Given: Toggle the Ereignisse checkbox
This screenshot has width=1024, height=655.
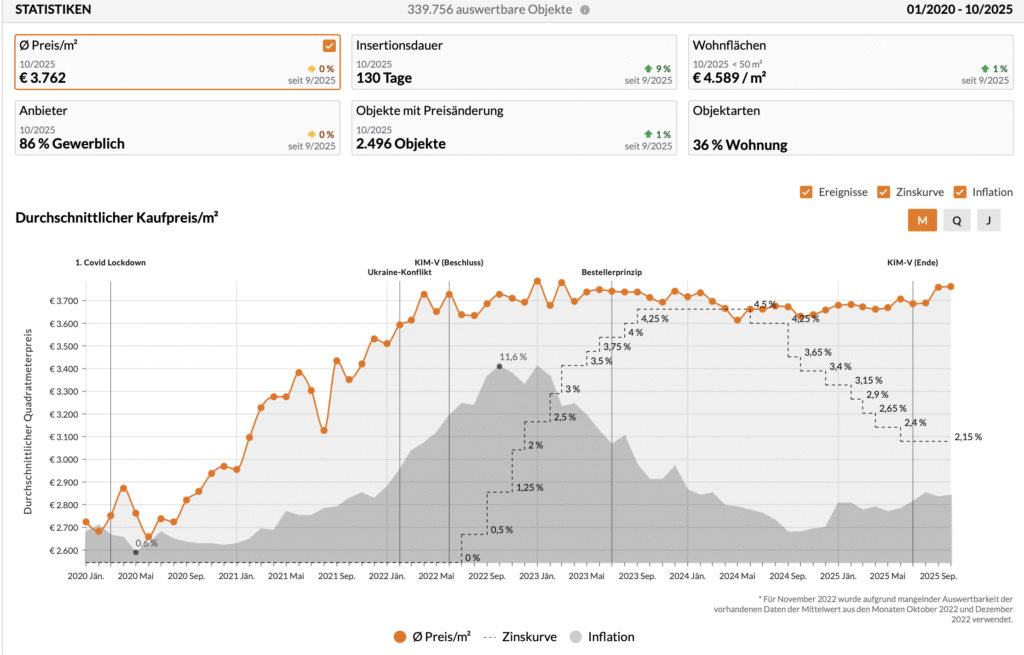Looking at the screenshot, I should pos(806,192).
